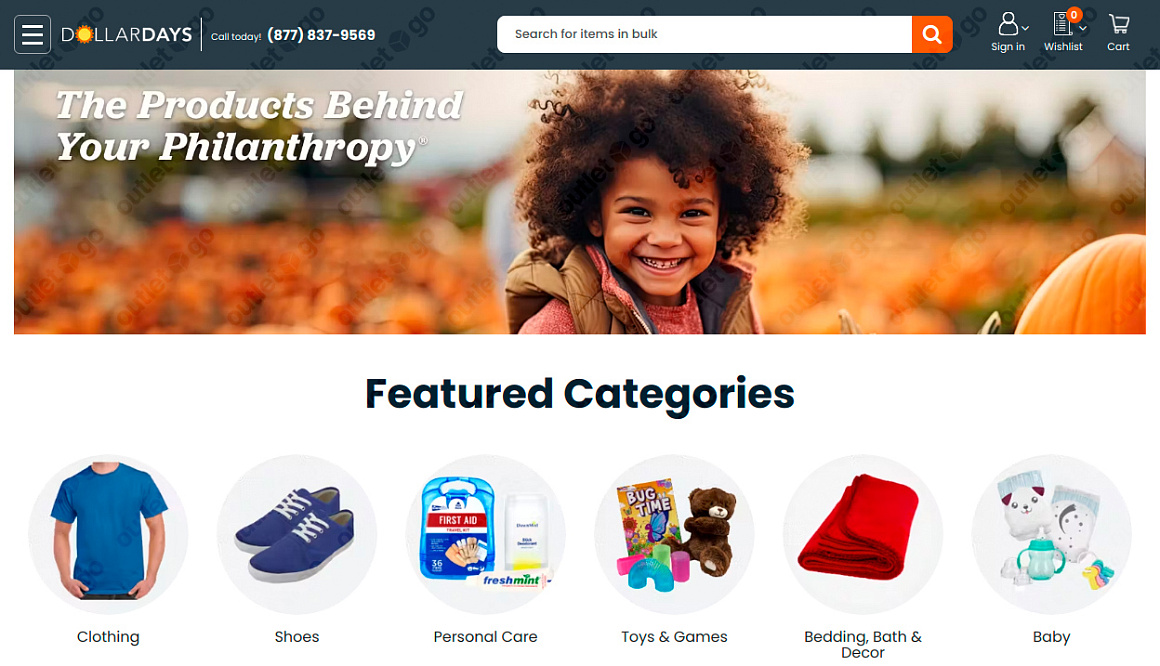Click the Search for items in bulk field

click(704, 34)
